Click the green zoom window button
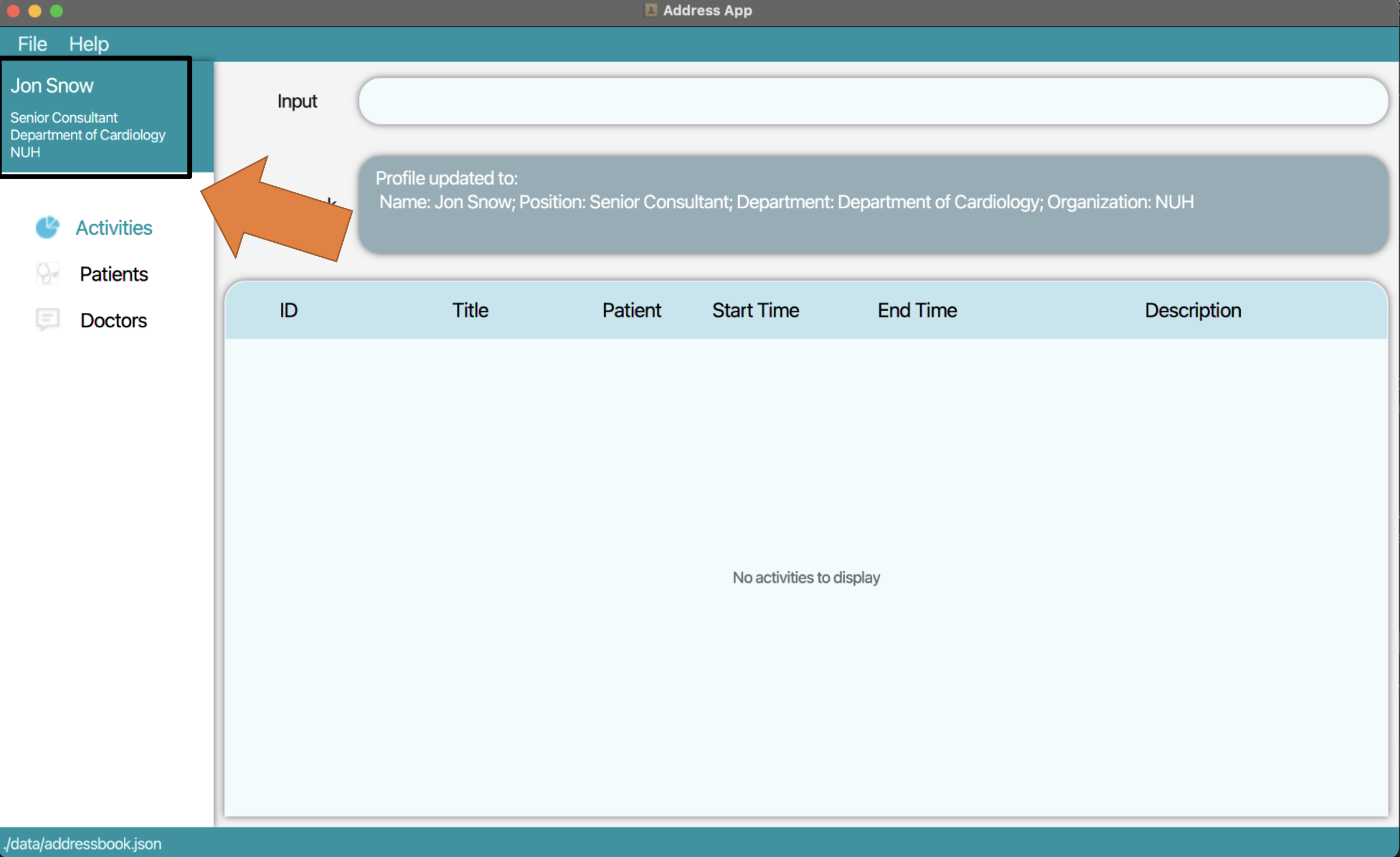The height and width of the screenshot is (857, 1400). 57,11
